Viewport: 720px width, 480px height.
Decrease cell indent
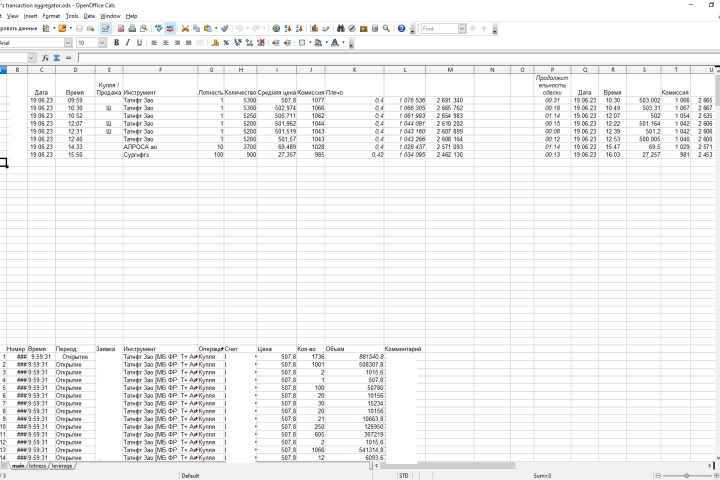pos(276,43)
